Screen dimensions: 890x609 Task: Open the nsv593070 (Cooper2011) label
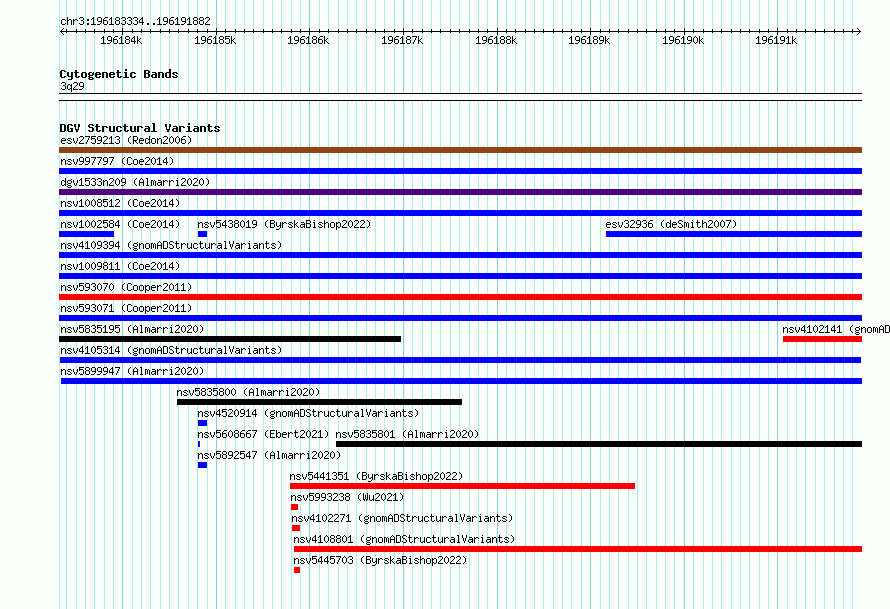126,287
